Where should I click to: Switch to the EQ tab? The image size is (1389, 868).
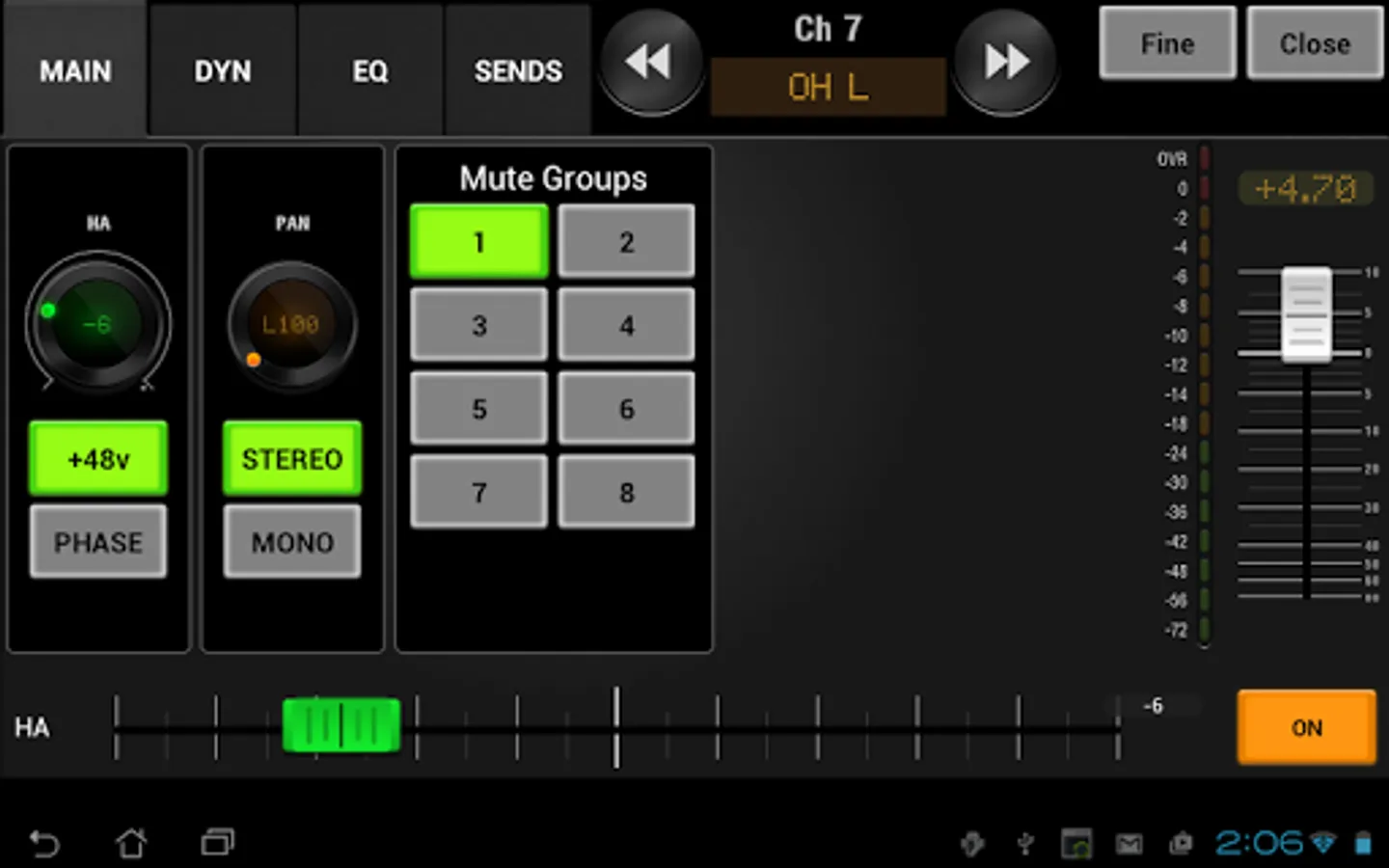[x=370, y=70]
